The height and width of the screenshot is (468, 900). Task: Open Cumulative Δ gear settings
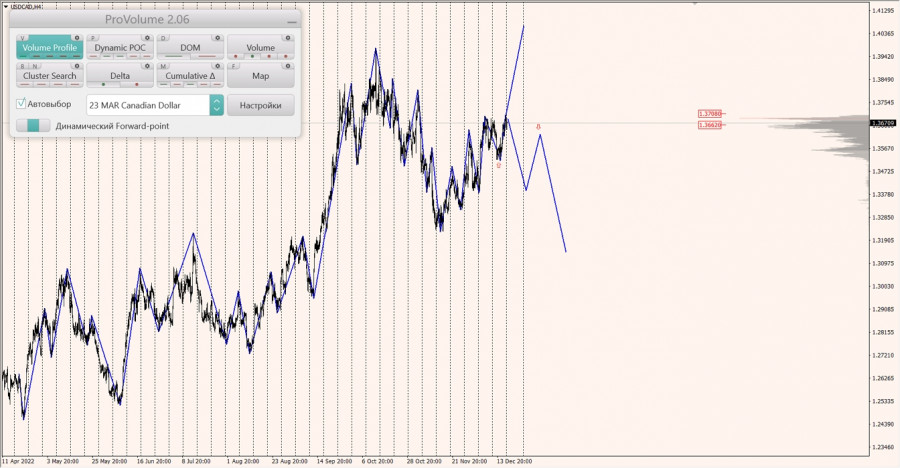pyautogui.click(x=218, y=66)
